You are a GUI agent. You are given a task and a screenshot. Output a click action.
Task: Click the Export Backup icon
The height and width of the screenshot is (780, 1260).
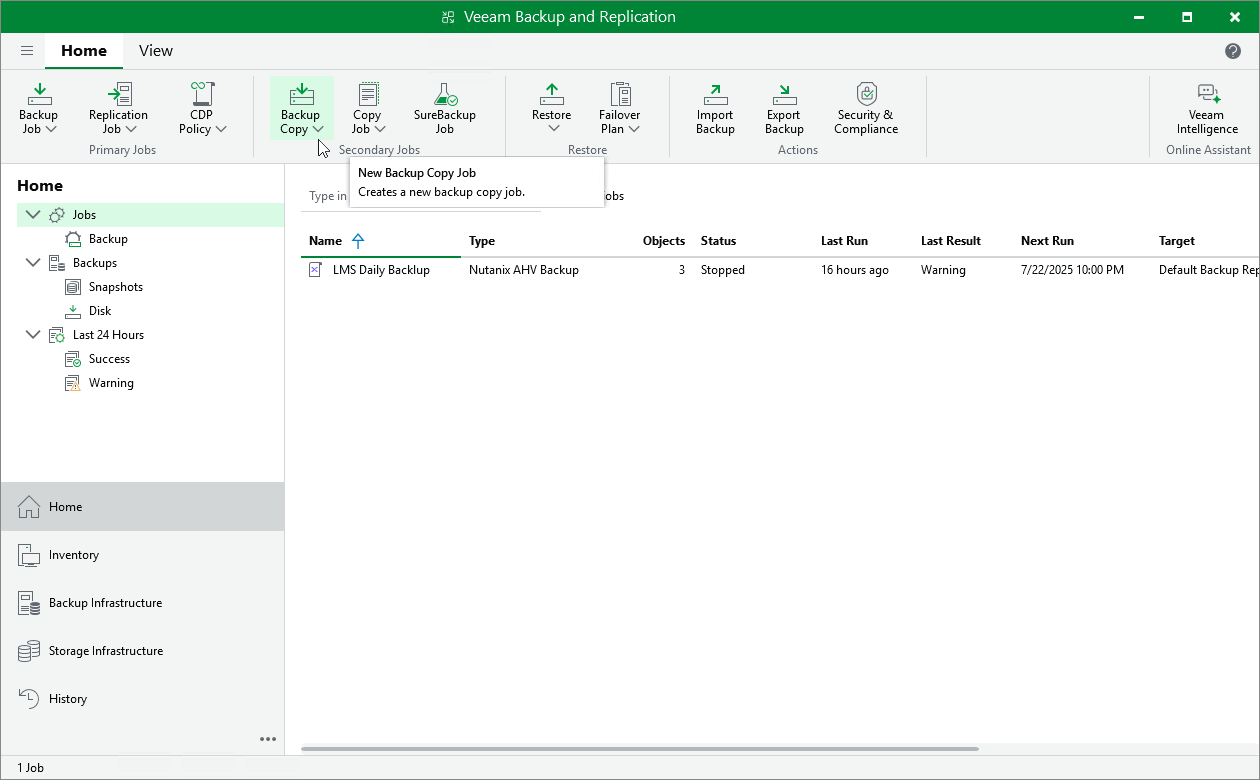(784, 108)
